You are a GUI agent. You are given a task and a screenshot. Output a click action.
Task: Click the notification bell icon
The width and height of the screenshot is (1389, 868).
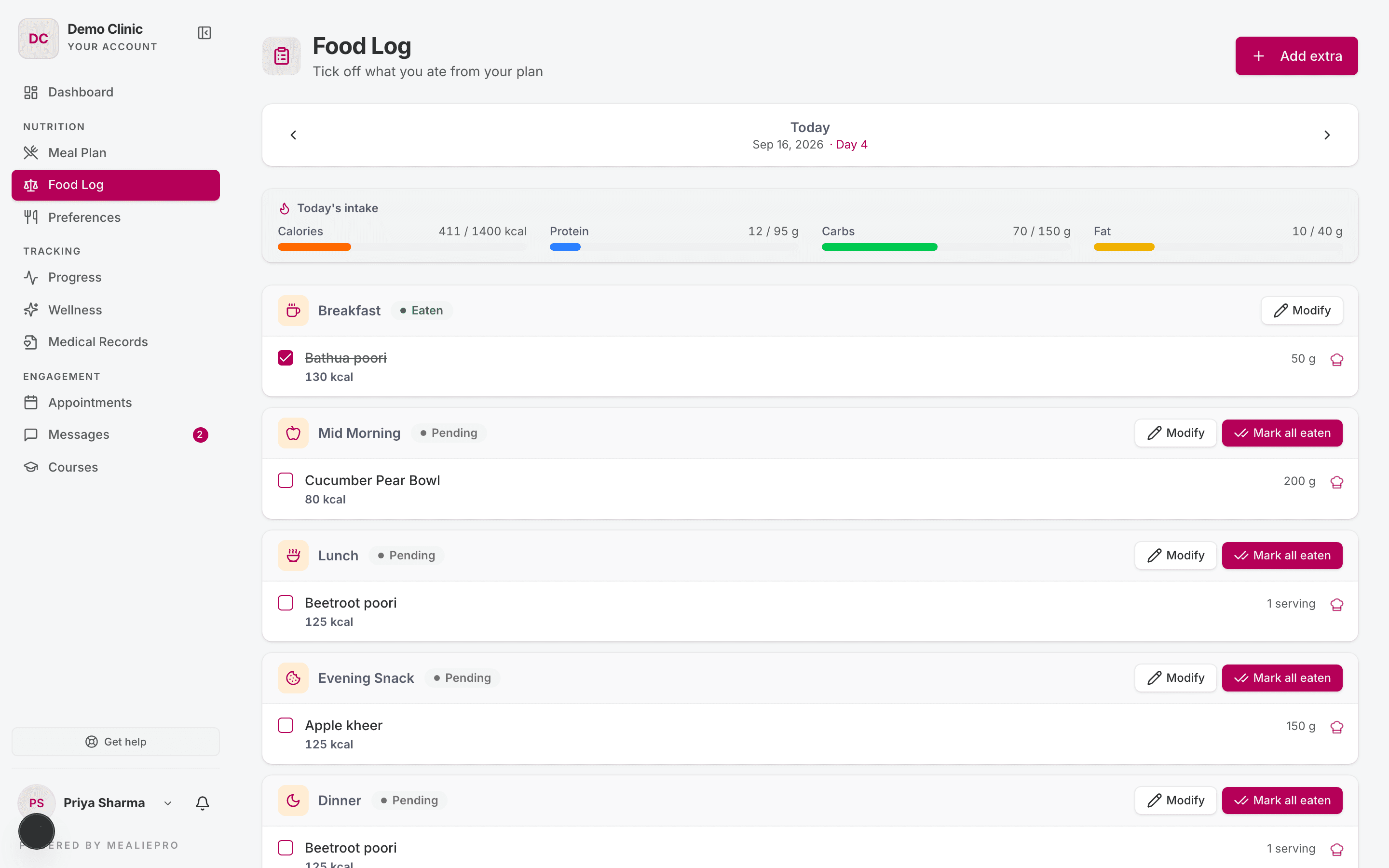(203, 802)
